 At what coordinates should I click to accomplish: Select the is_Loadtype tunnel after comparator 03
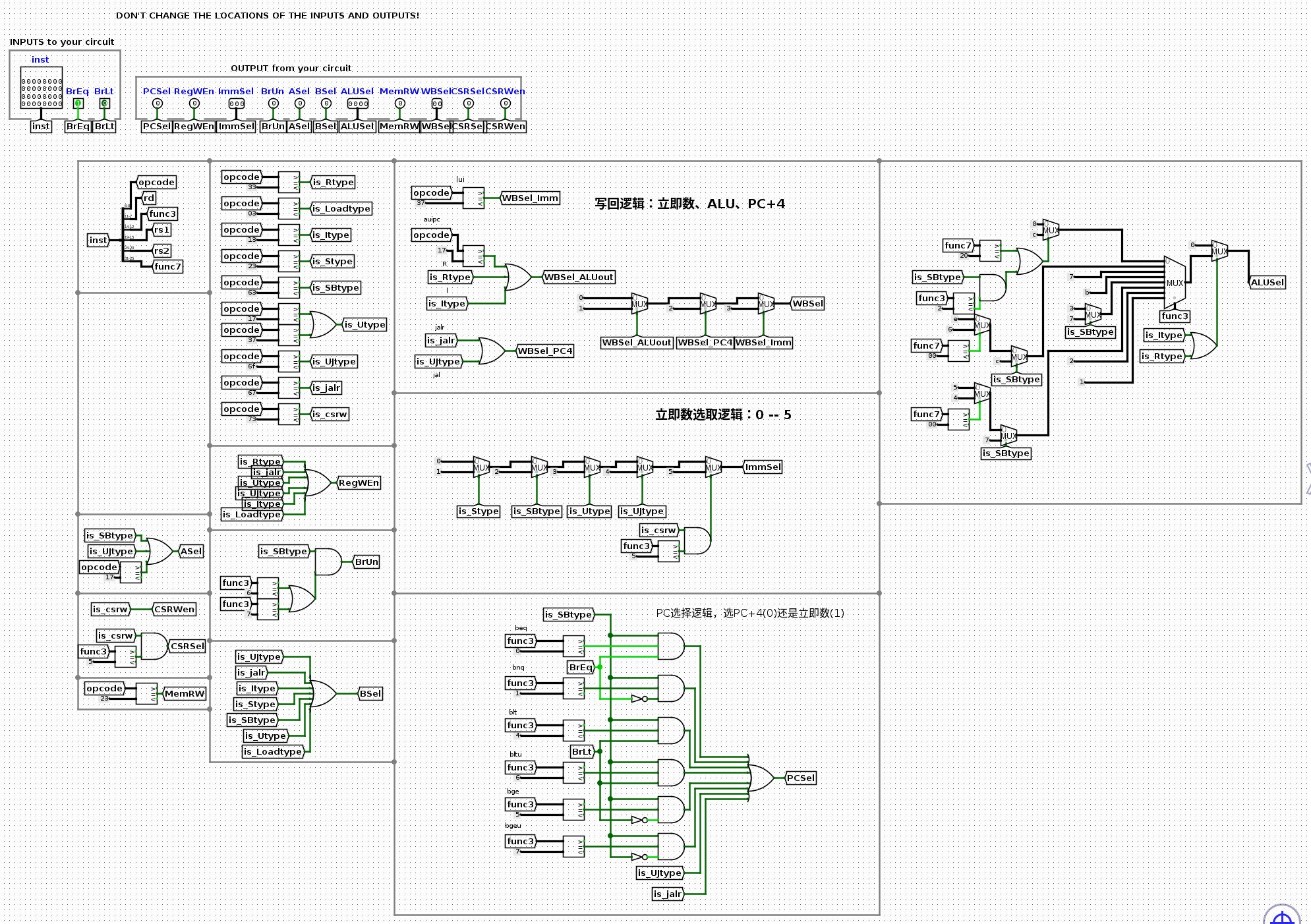[341, 208]
